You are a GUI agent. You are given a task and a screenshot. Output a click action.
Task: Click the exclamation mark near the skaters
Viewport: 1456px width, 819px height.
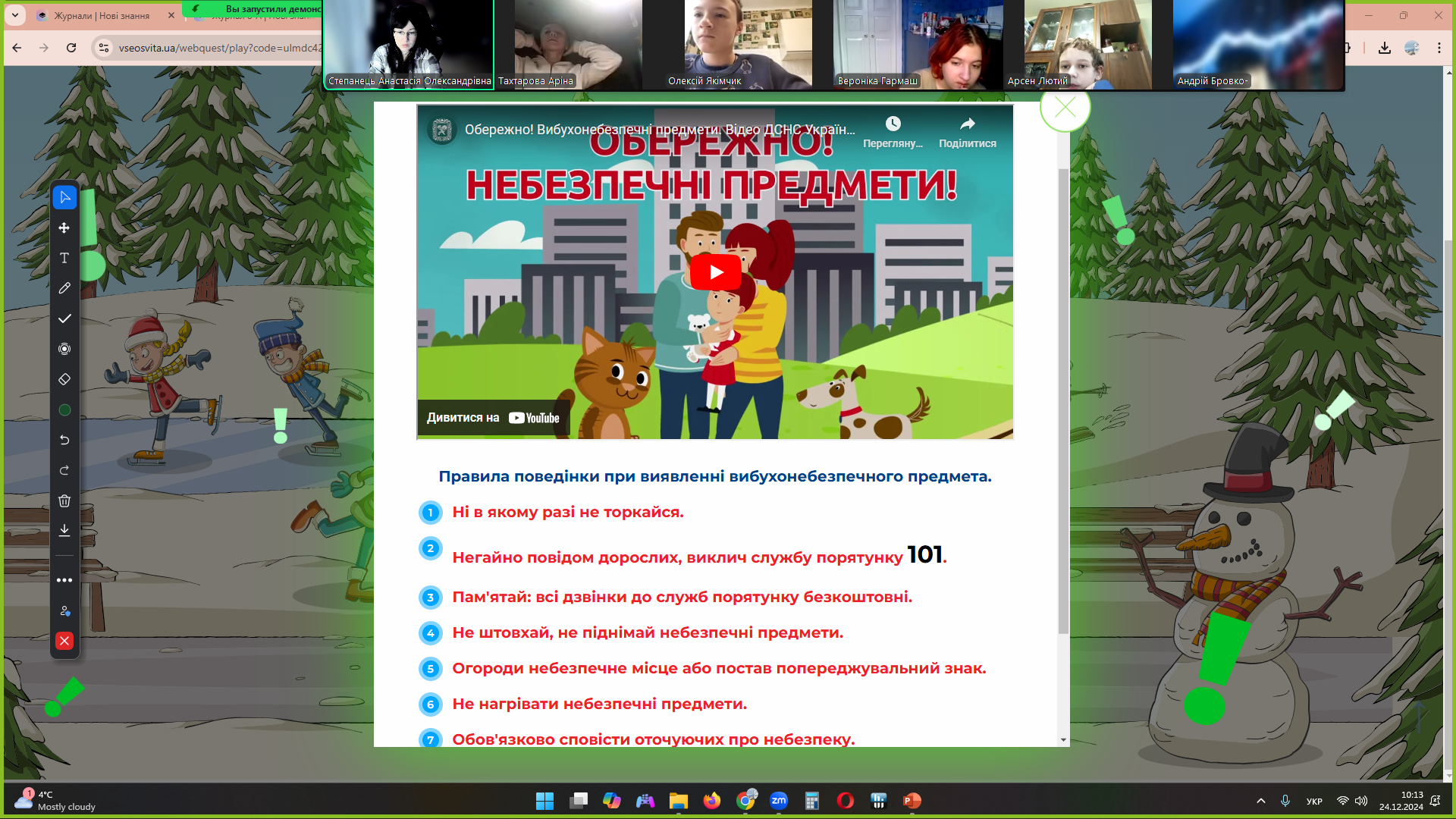click(281, 426)
